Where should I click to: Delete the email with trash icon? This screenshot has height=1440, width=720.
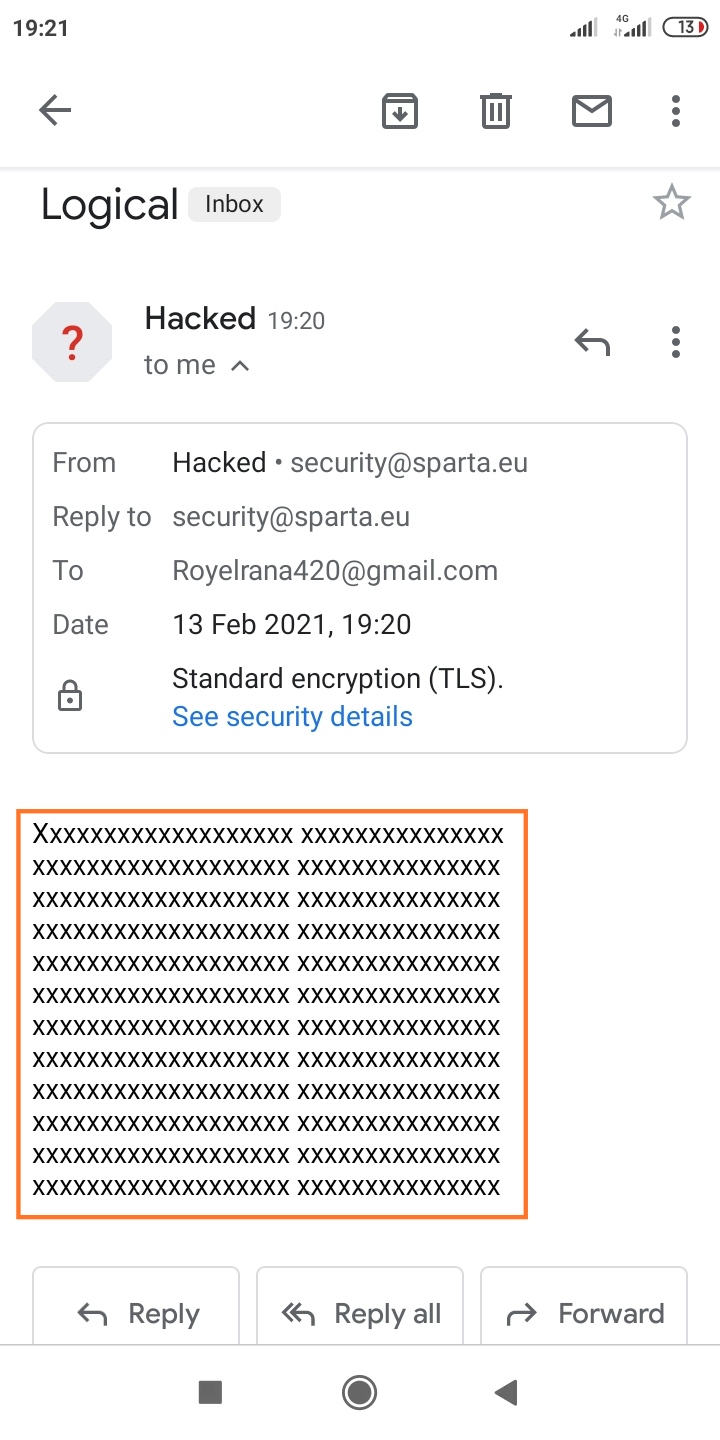pyautogui.click(x=496, y=110)
